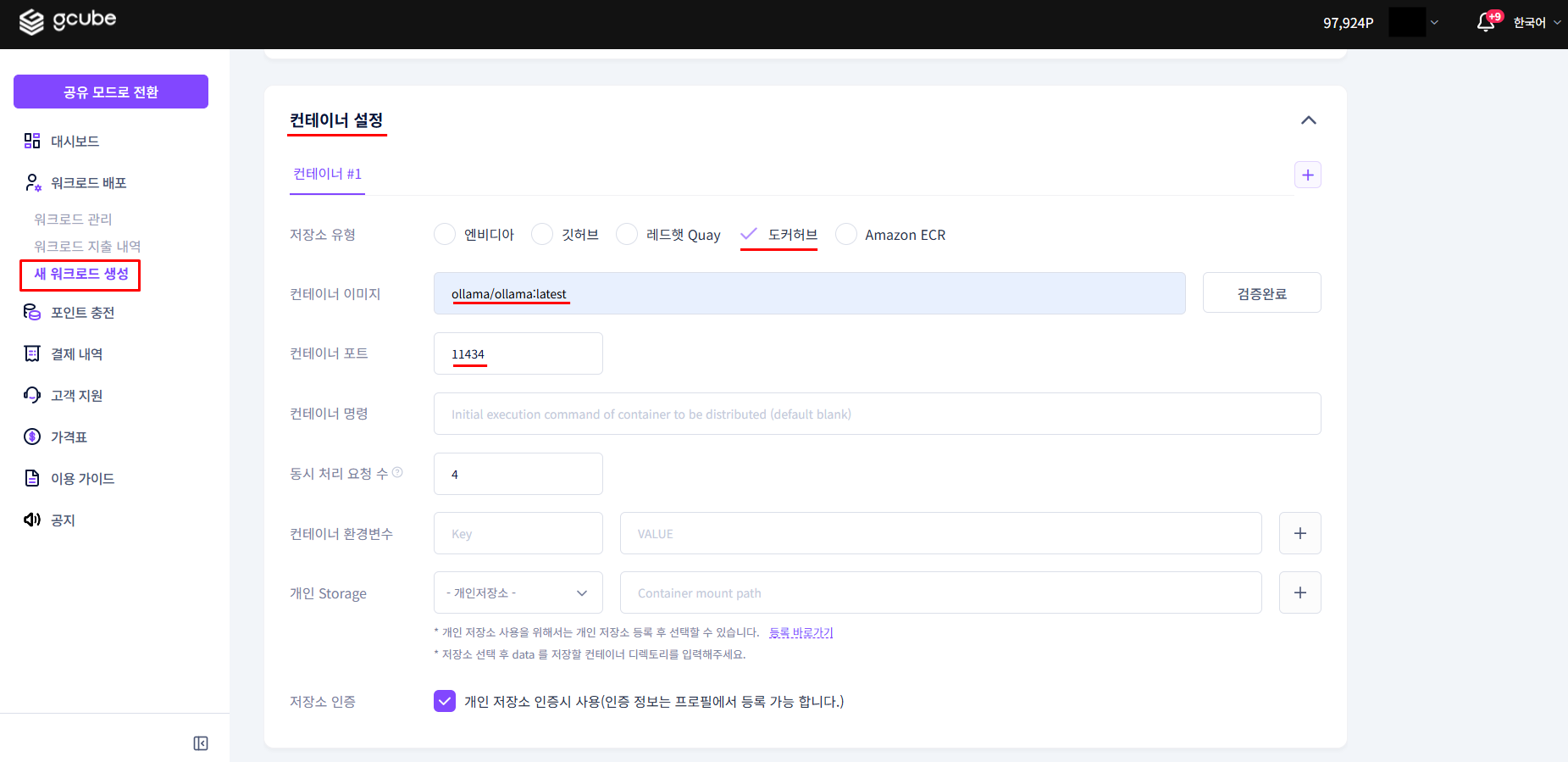Add personal storage mount with plus button
Viewport: 1568px width, 762px height.
[x=1300, y=592]
